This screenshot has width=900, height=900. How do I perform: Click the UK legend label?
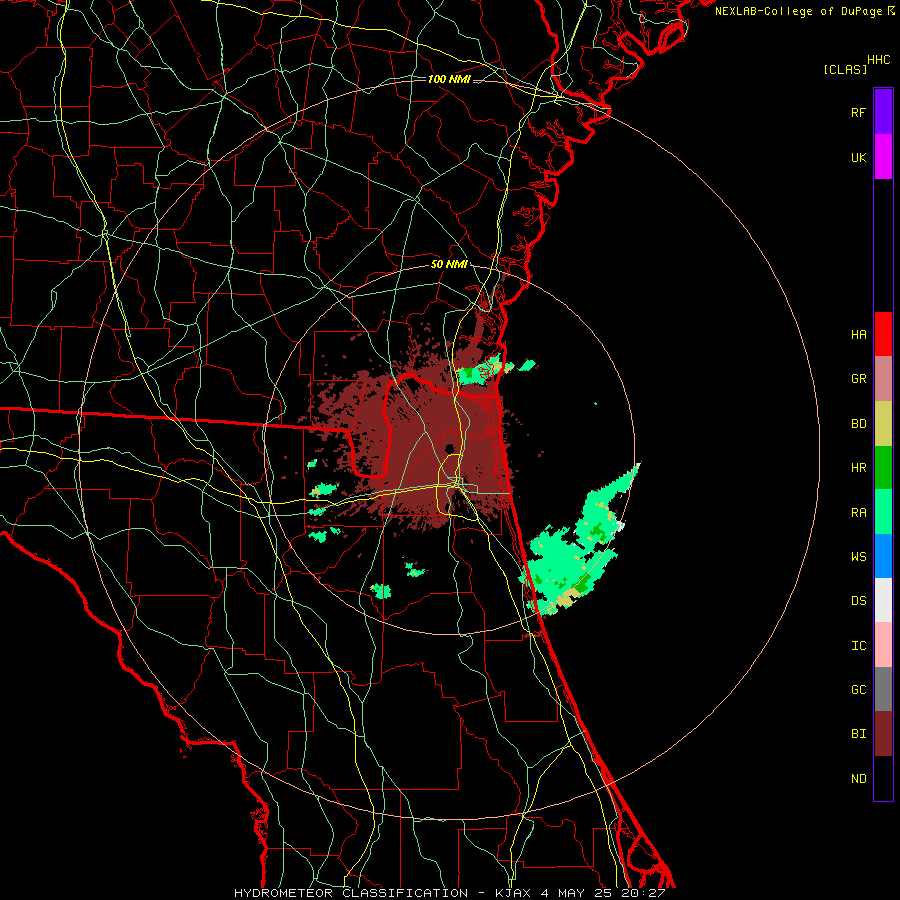858,157
